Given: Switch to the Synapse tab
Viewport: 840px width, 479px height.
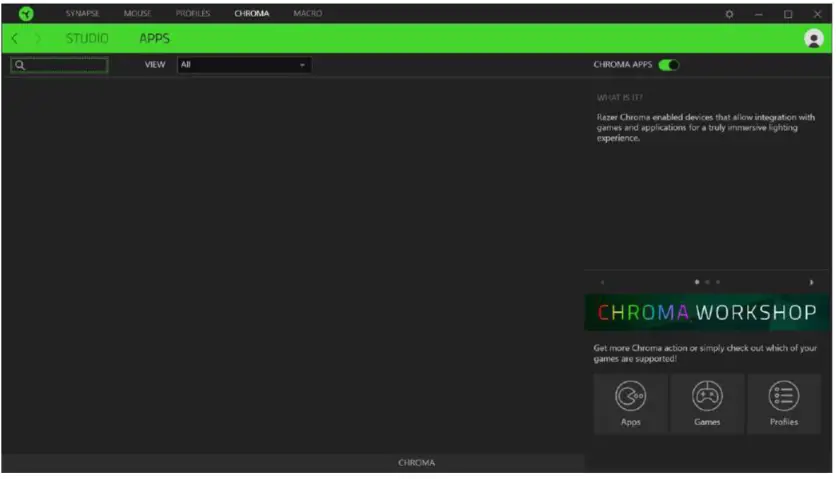Looking at the screenshot, I should (x=82, y=13).
